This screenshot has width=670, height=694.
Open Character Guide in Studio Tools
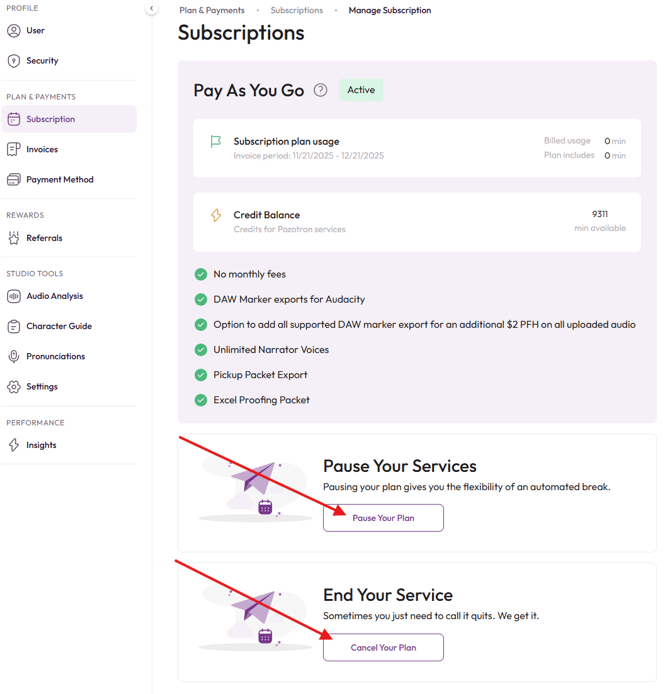pyautogui.click(x=59, y=326)
